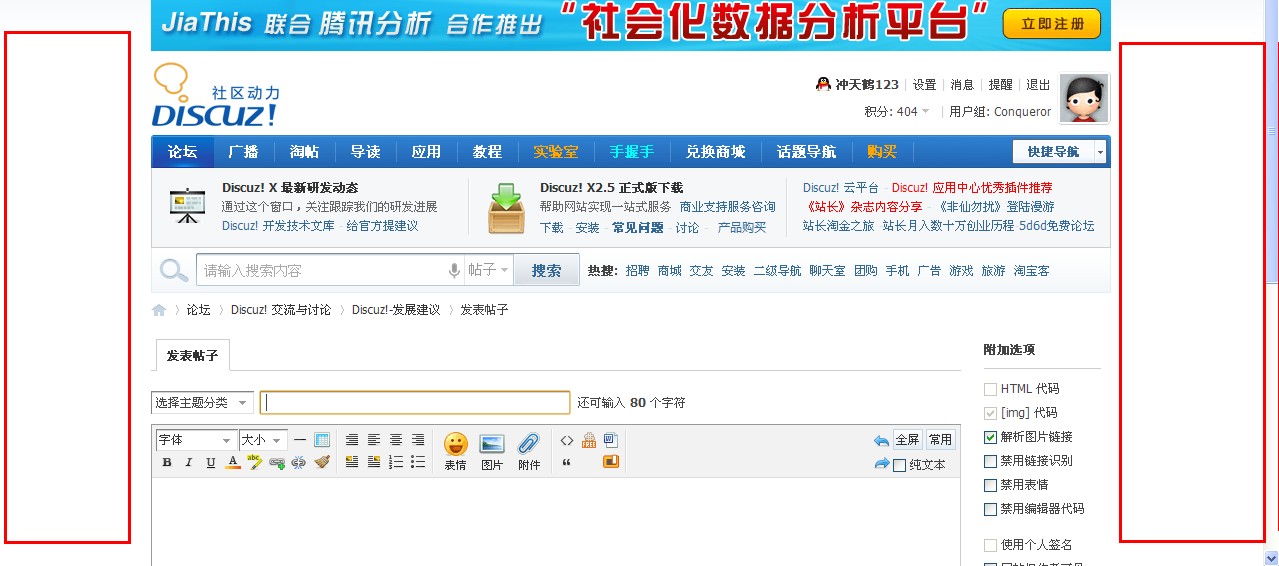Clear formatting with the brush icon
Screen dimensions: 1279x566
[x=322, y=462]
